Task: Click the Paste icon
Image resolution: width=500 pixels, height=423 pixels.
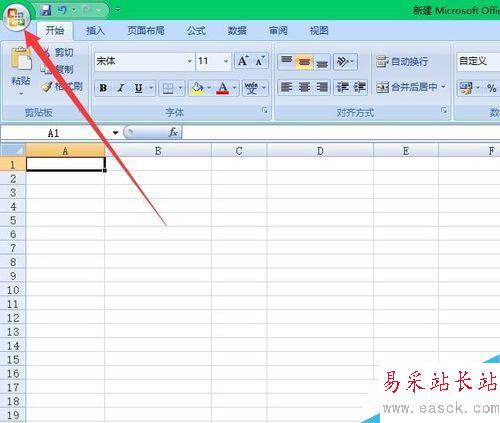Action: (x=21, y=59)
